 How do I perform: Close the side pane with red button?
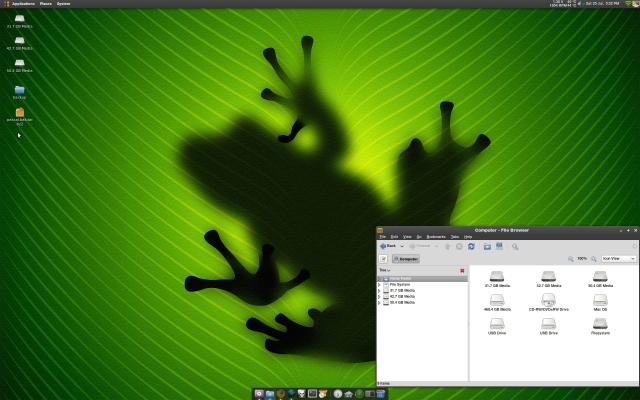pyautogui.click(x=462, y=271)
